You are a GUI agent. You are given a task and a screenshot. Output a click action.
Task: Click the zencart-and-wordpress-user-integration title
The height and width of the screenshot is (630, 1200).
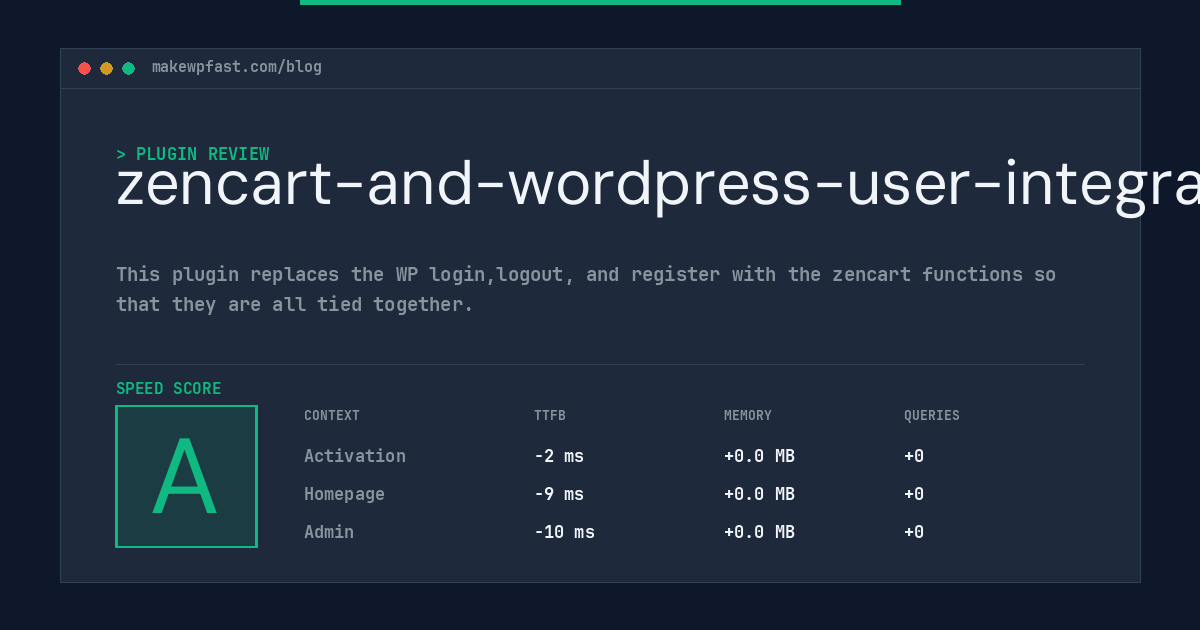point(658,186)
